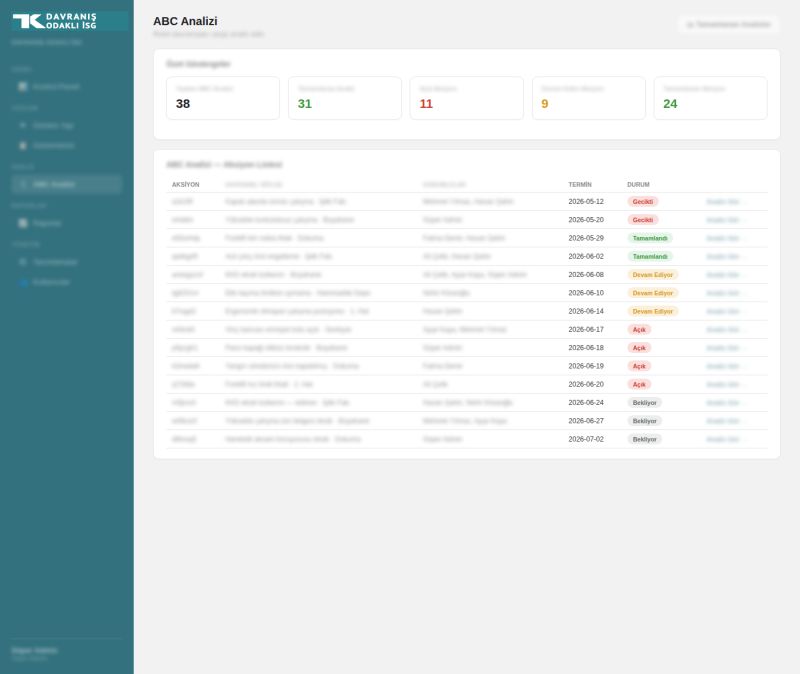The width and height of the screenshot is (800, 674).
Task: Click Devam Ediyor badge in the 2026-06-08 row
Action: click(x=653, y=274)
